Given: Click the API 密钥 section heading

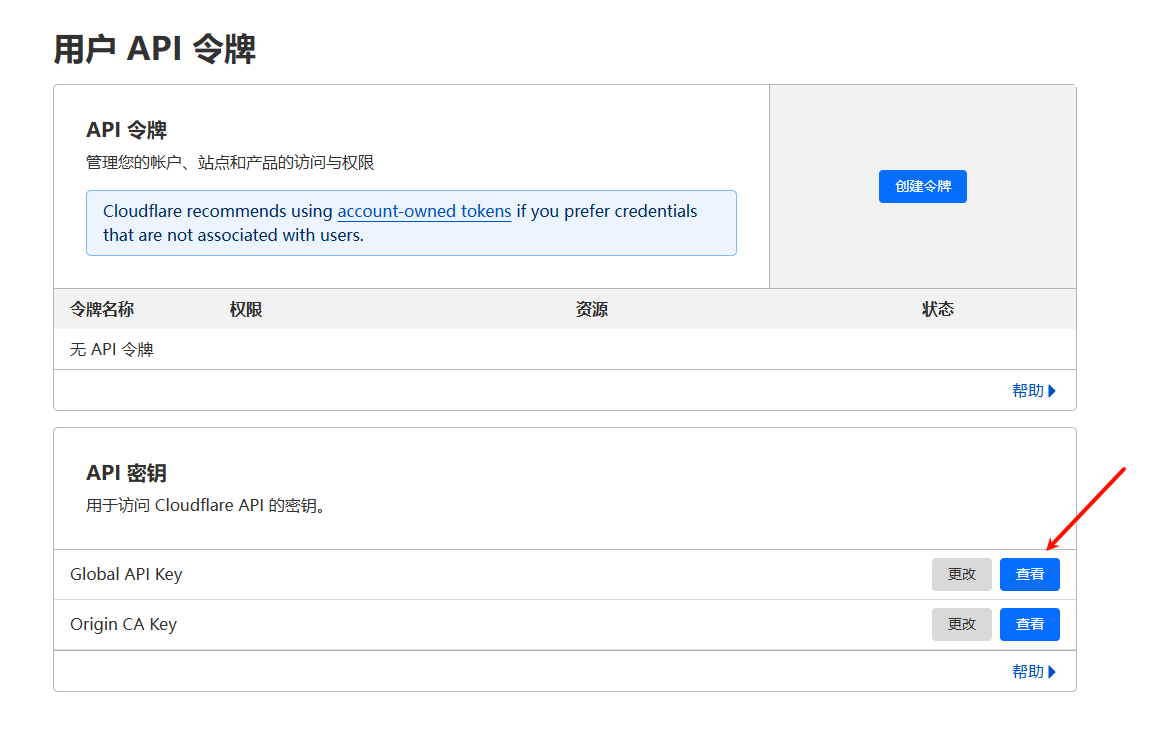Looking at the screenshot, I should tap(126, 473).
